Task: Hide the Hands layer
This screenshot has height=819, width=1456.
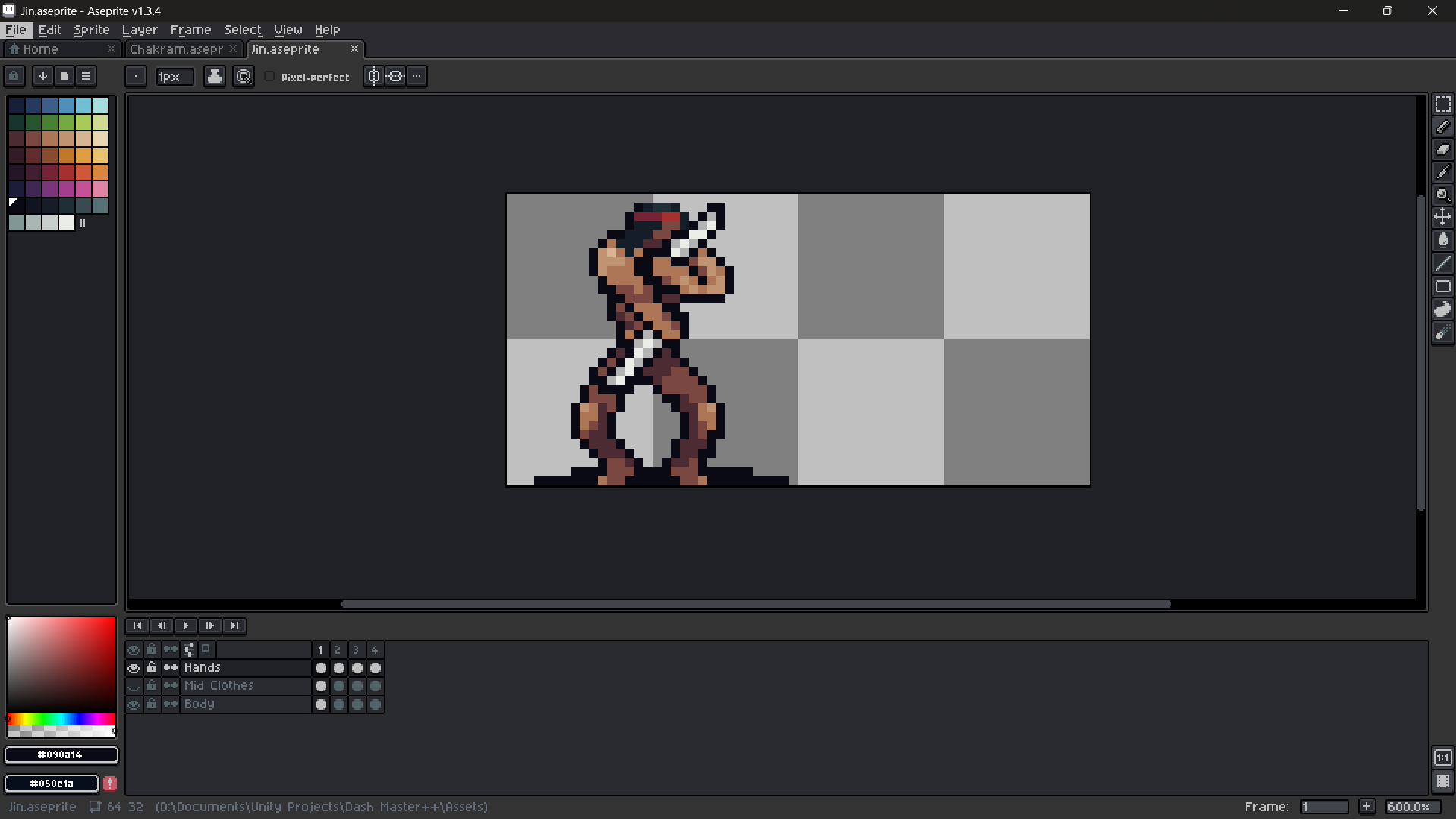Action: pyautogui.click(x=134, y=668)
